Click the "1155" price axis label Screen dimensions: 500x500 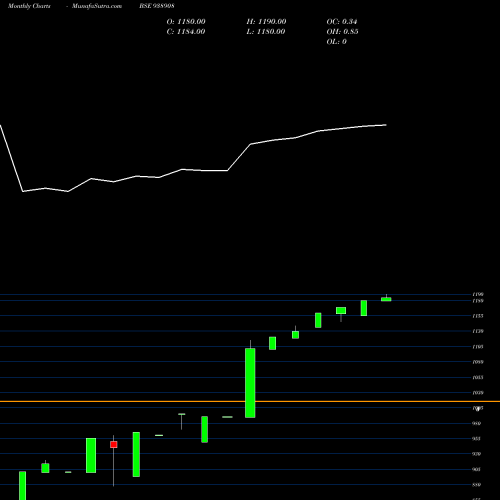(x=478, y=316)
